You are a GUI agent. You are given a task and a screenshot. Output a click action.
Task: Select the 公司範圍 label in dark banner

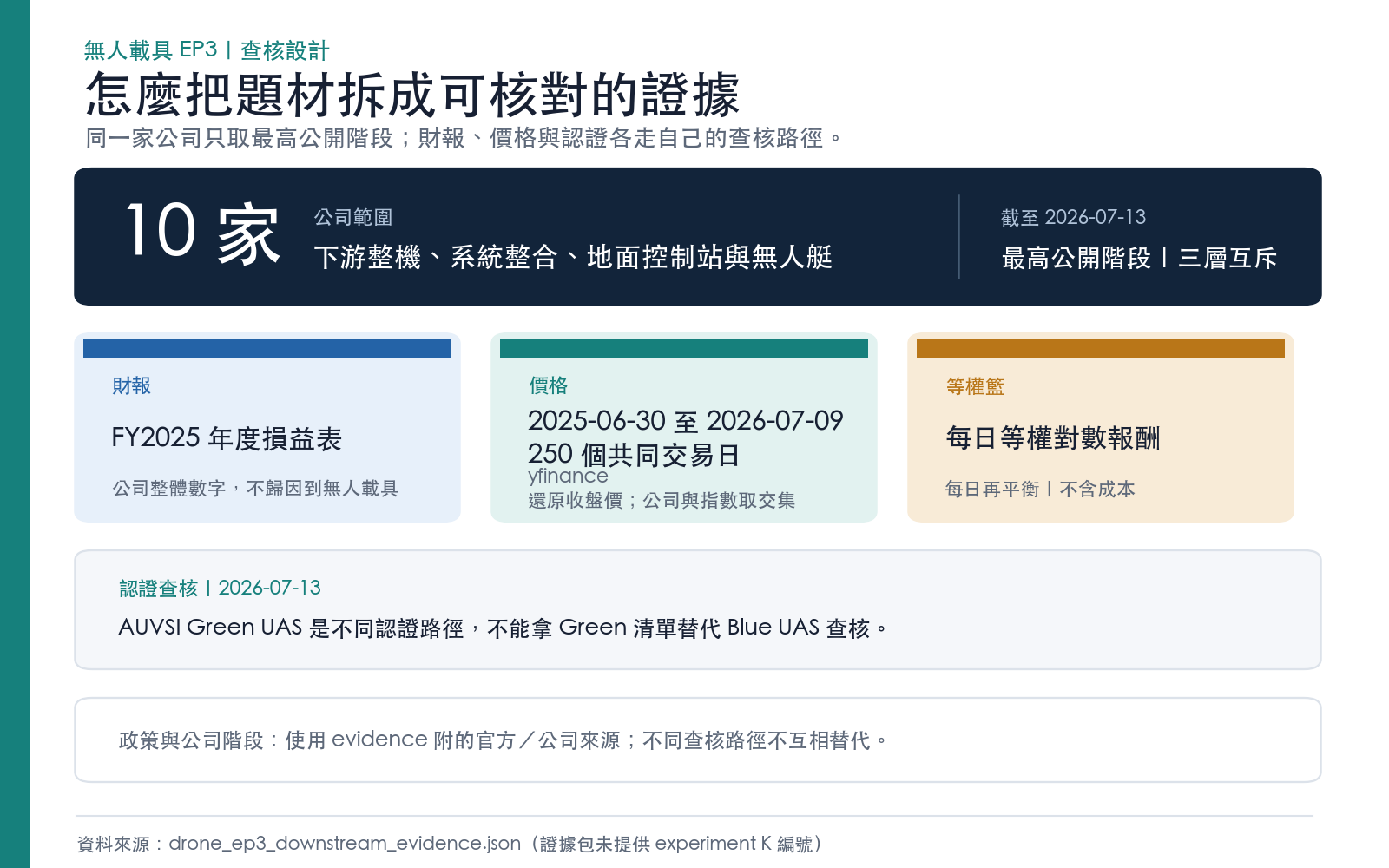353,217
